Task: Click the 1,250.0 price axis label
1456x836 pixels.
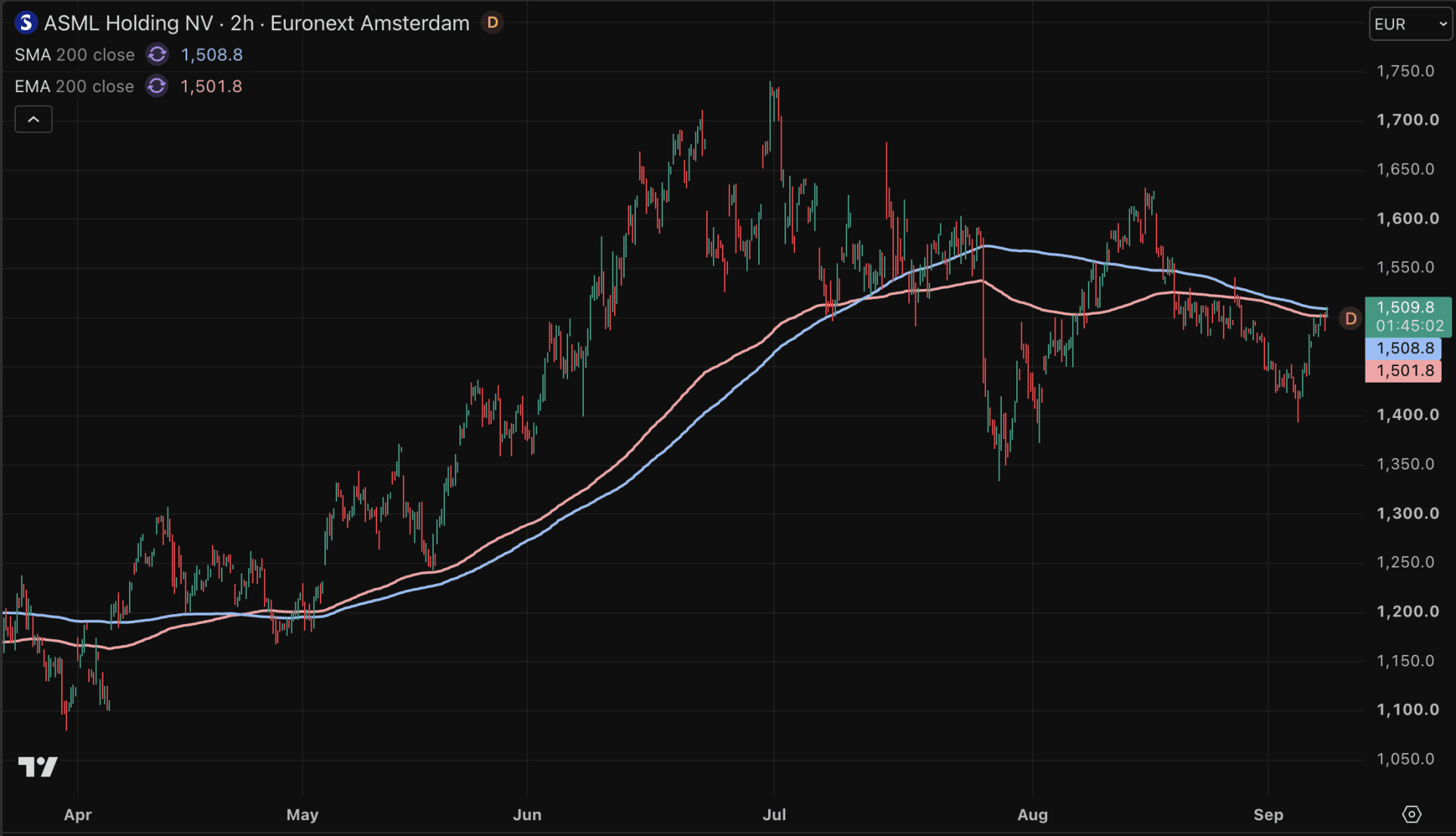Action: point(1405,562)
